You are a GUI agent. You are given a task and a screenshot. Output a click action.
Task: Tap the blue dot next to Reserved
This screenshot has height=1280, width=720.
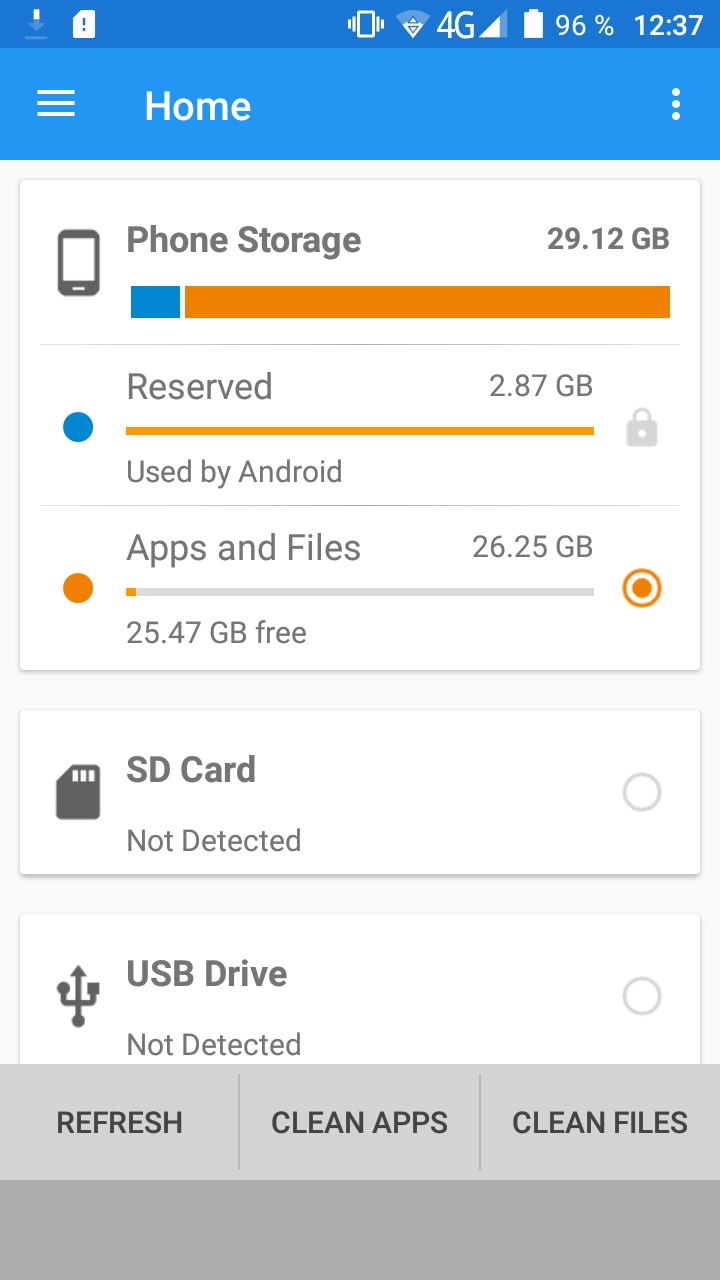pyautogui.click(x=78, y=428)
